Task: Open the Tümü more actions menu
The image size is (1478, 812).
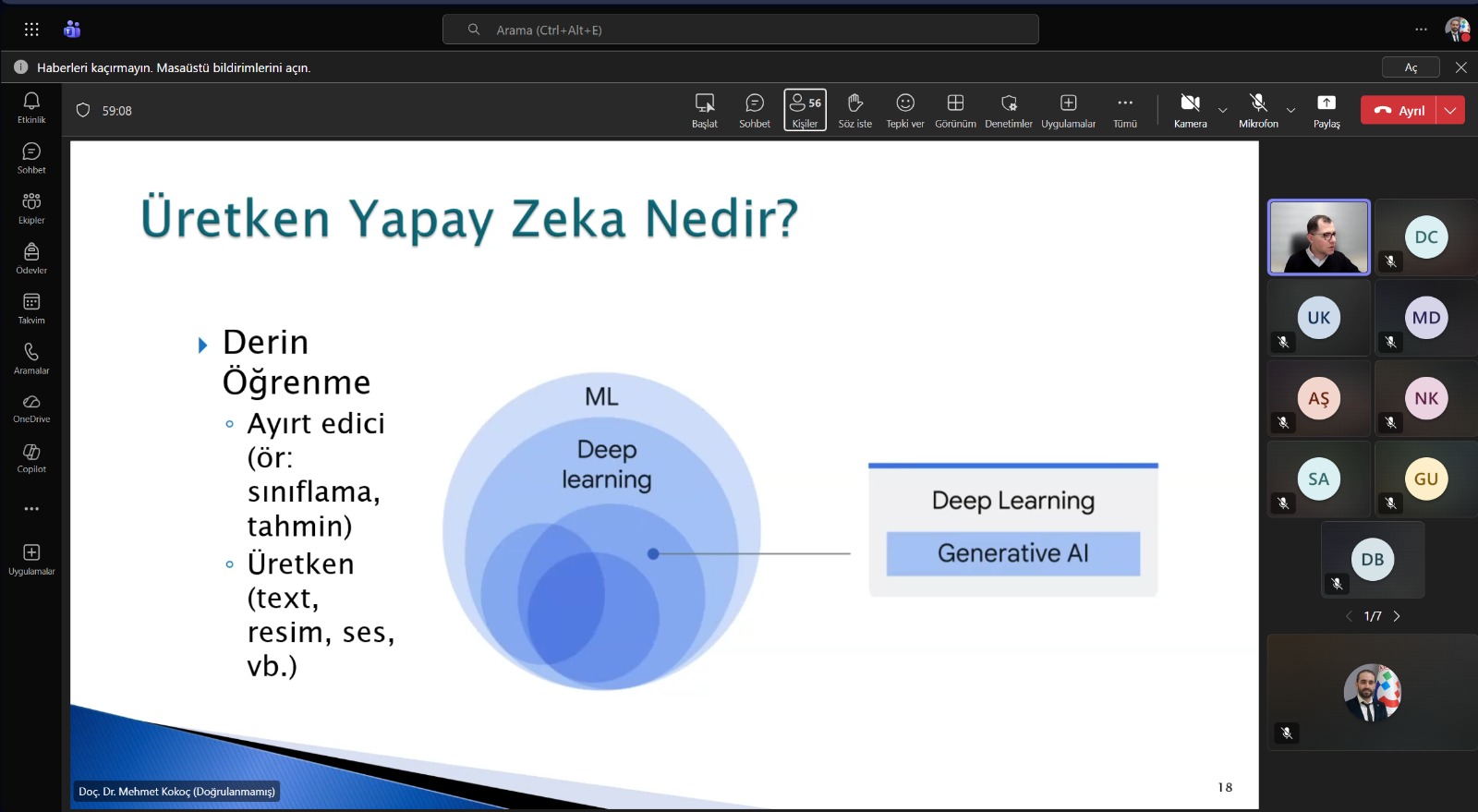Action: pos(1124,110)
